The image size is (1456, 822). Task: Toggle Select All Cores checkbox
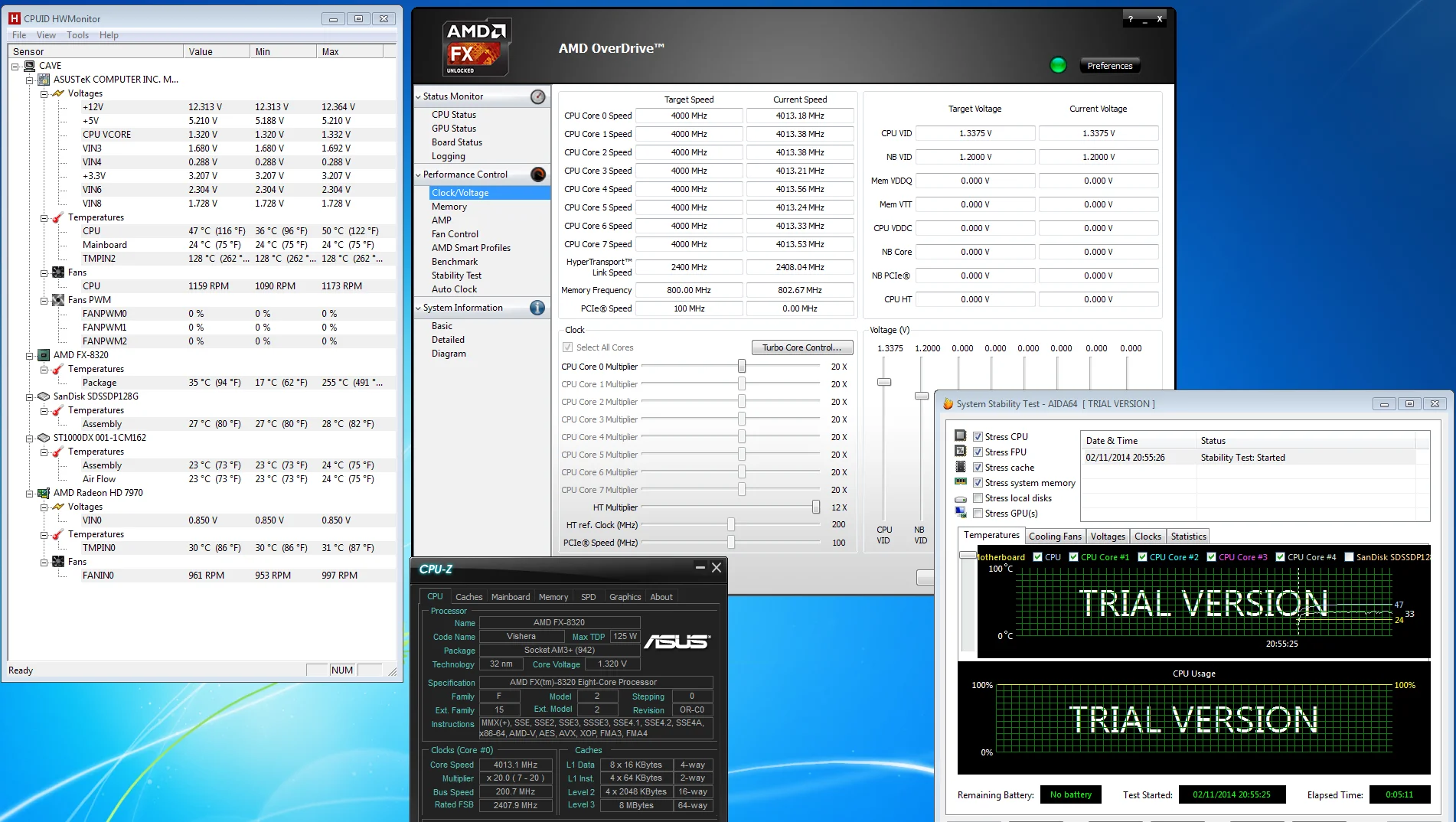[x=567, y=347]
